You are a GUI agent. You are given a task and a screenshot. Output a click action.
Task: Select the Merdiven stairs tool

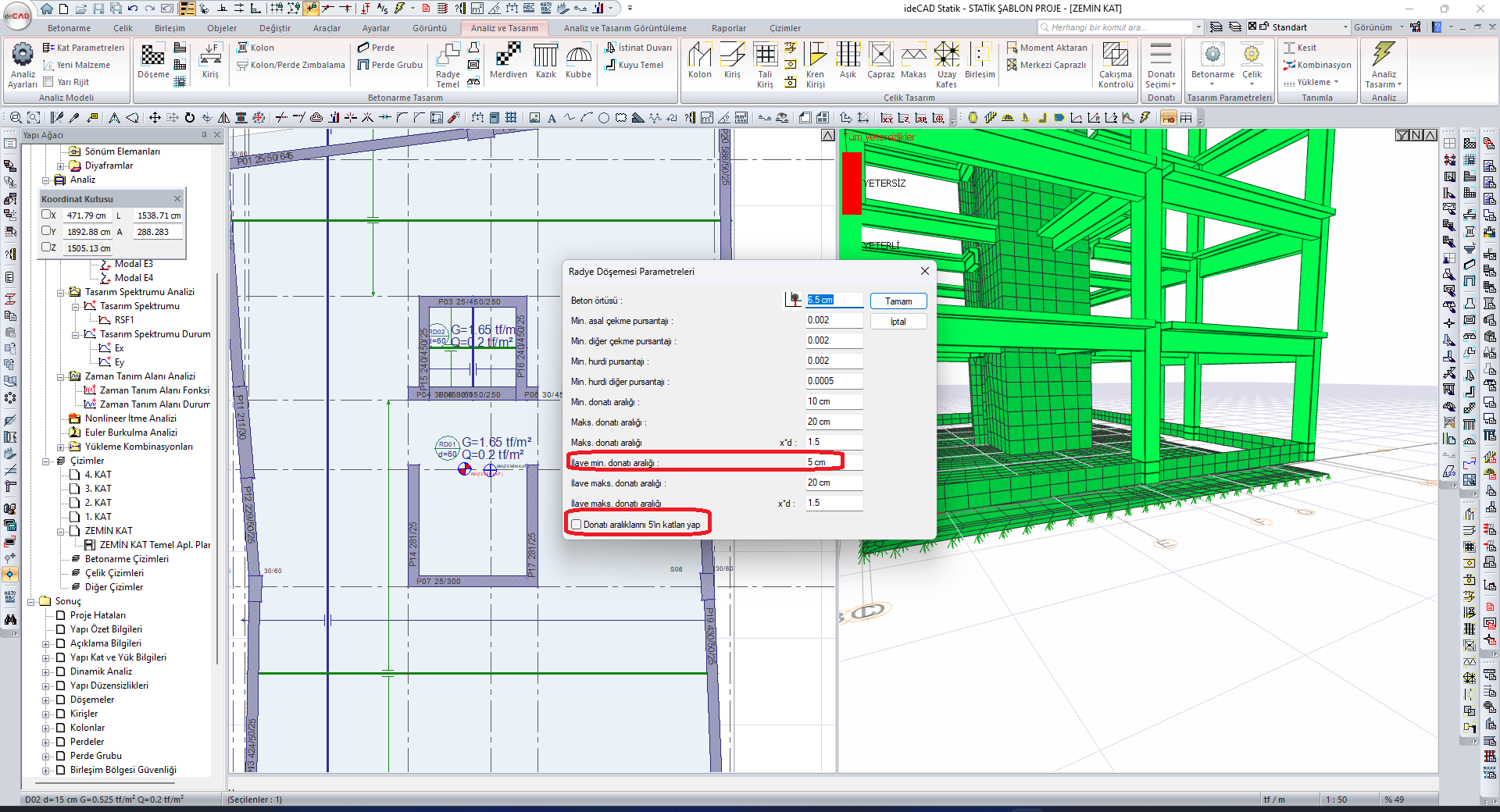click(509, 56)
